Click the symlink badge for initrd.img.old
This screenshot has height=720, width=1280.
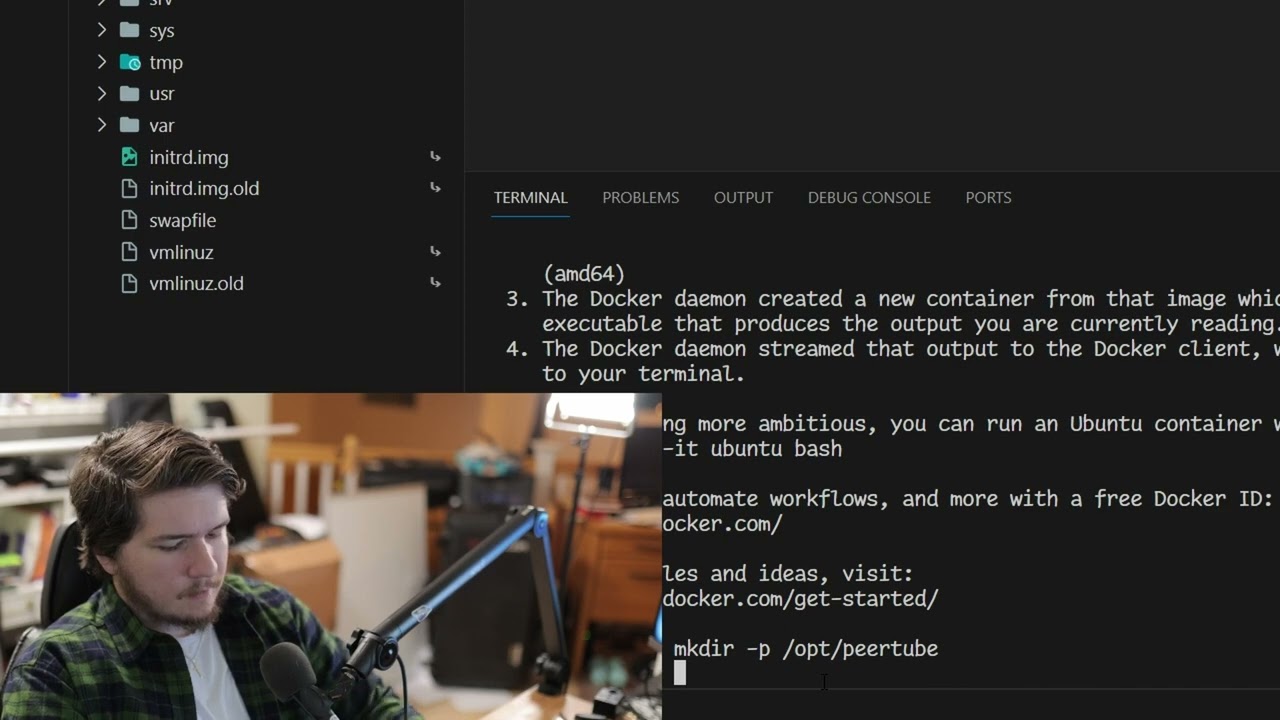point(435,188)
